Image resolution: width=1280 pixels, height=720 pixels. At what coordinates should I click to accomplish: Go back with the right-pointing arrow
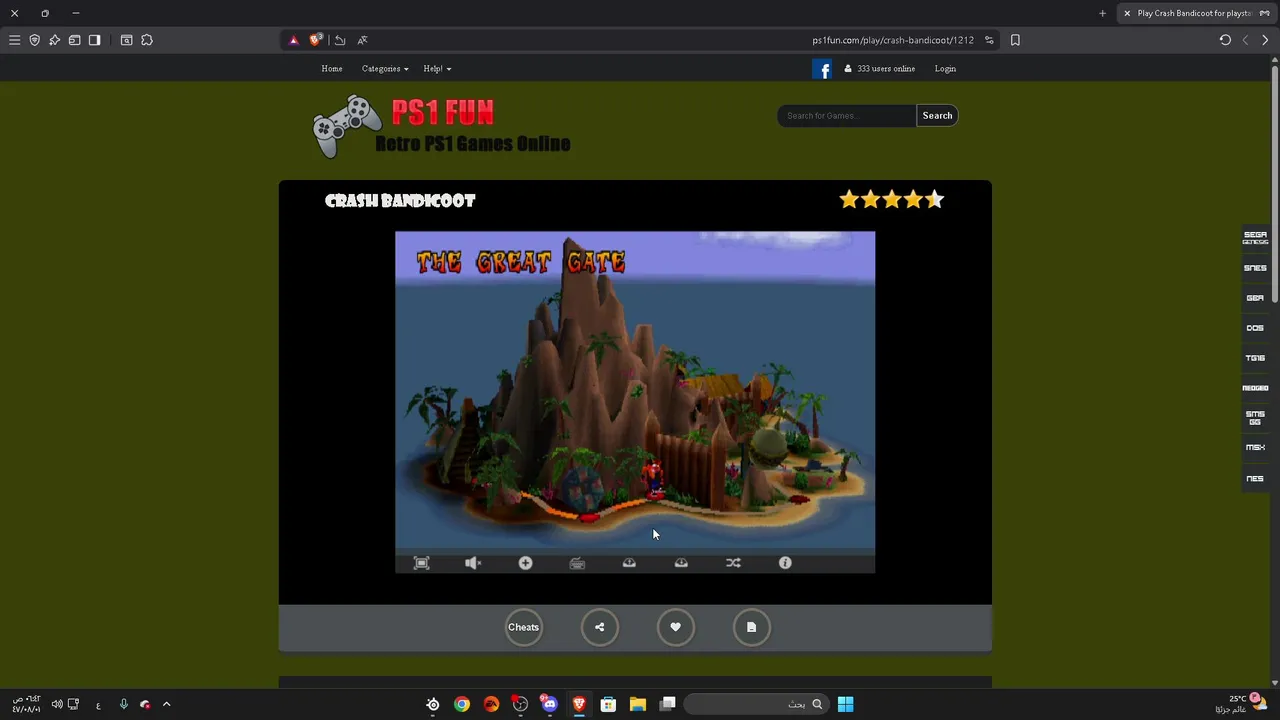click(x=1265, y=40)
